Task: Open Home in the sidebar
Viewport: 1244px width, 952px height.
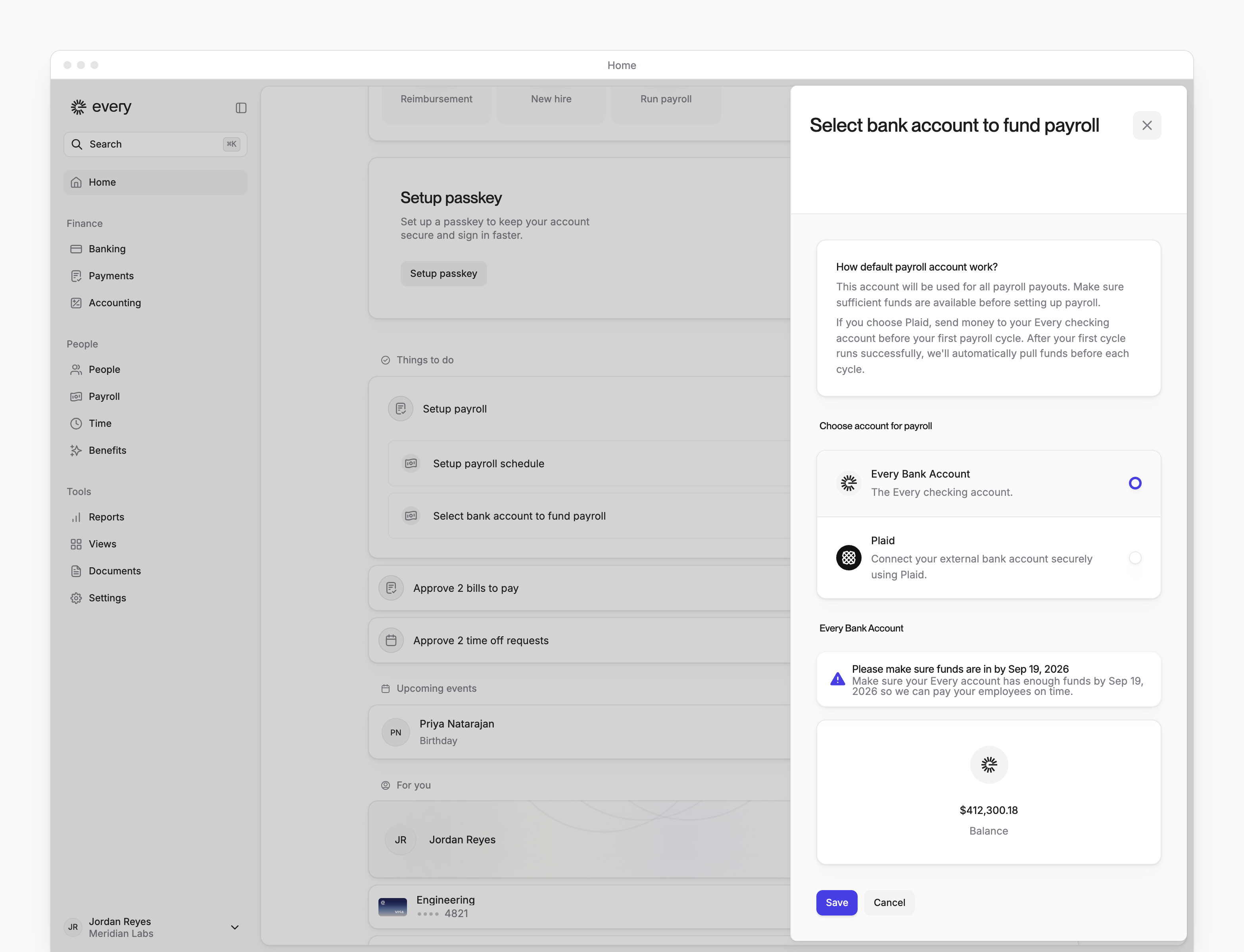Action: [x=155, y=182]
